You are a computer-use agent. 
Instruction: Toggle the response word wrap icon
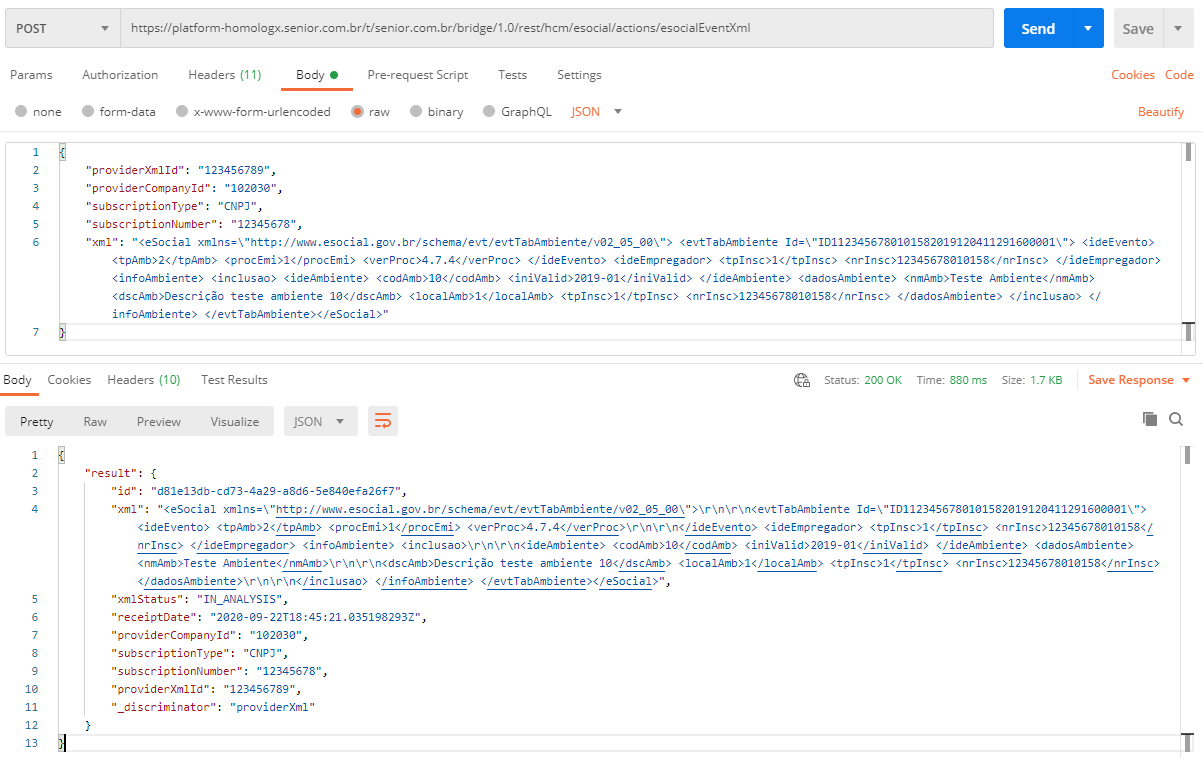click(382, 422)
